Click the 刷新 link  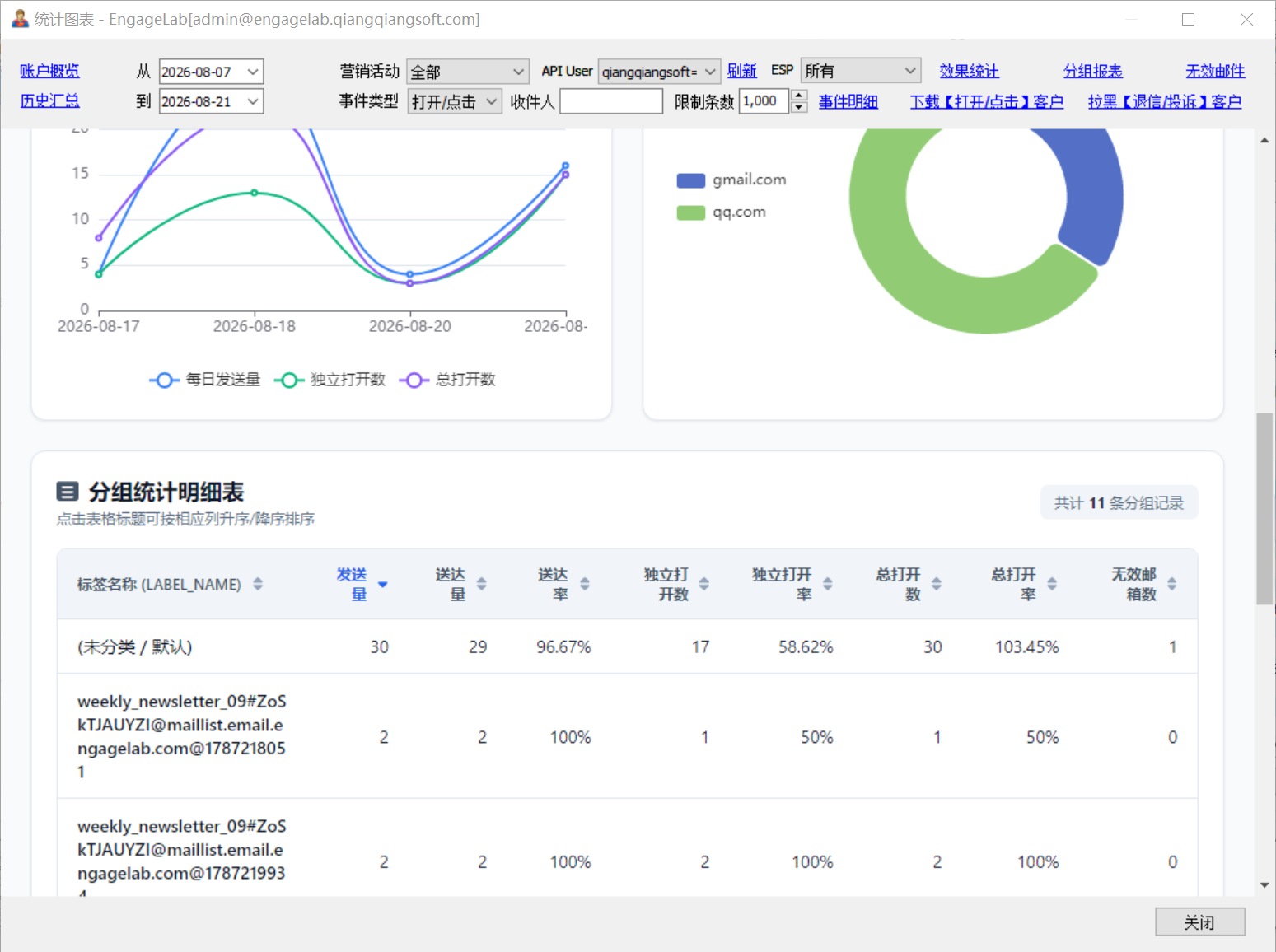point(742,71)
